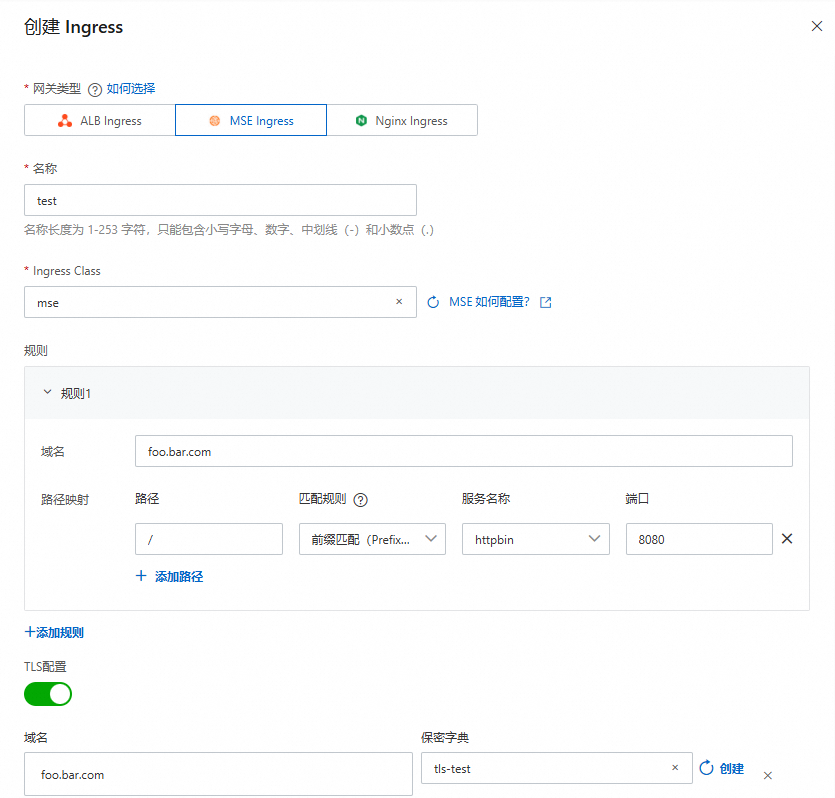Open the 保密字典 combo box showing tls-test
The height and width of the screenshot is (798, 835).
(556, 768)
